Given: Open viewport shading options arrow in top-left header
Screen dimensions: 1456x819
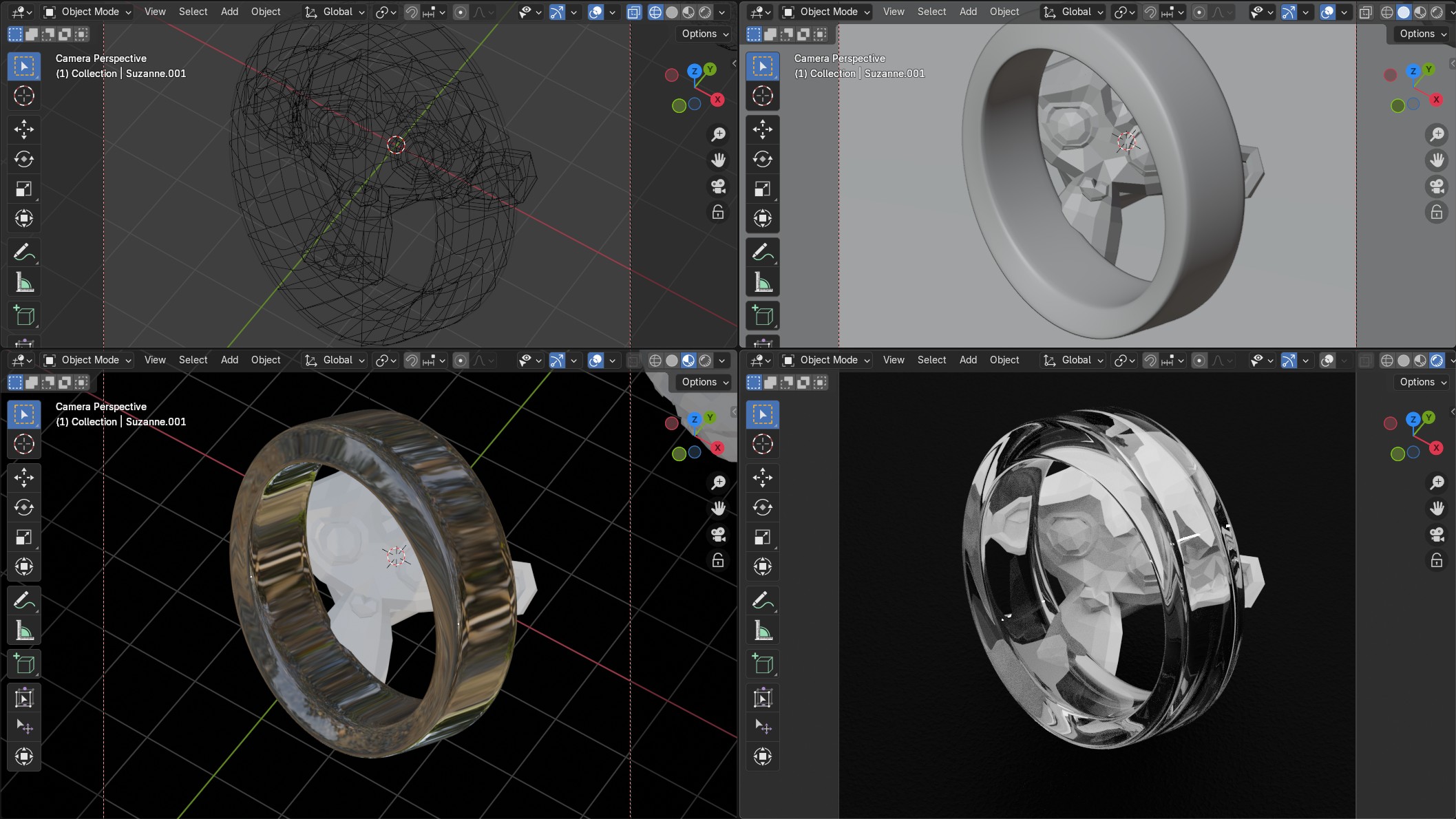Looking at the screenshot, I should [x=721, y=12].
